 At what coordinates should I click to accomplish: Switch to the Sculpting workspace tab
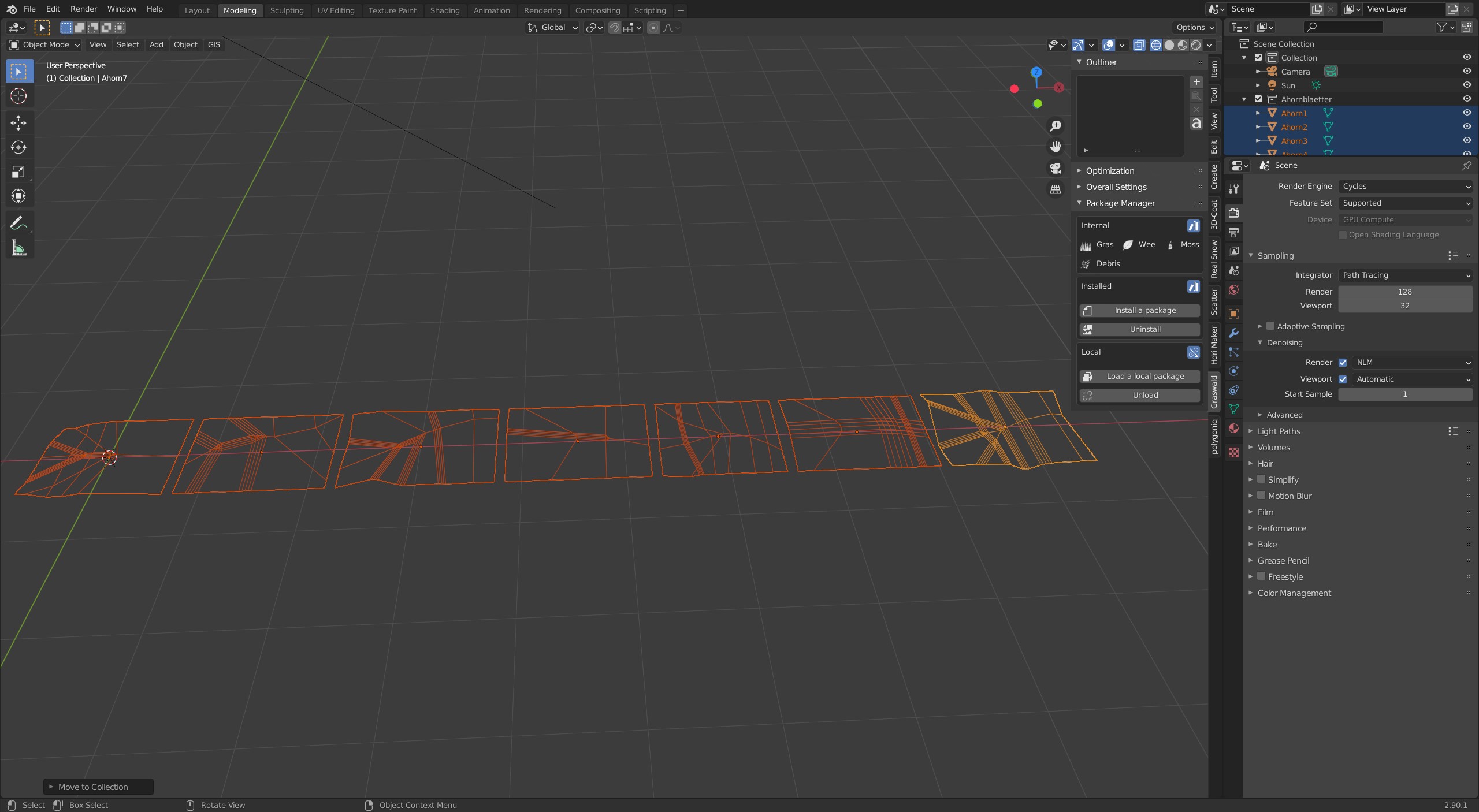[287, 10]
